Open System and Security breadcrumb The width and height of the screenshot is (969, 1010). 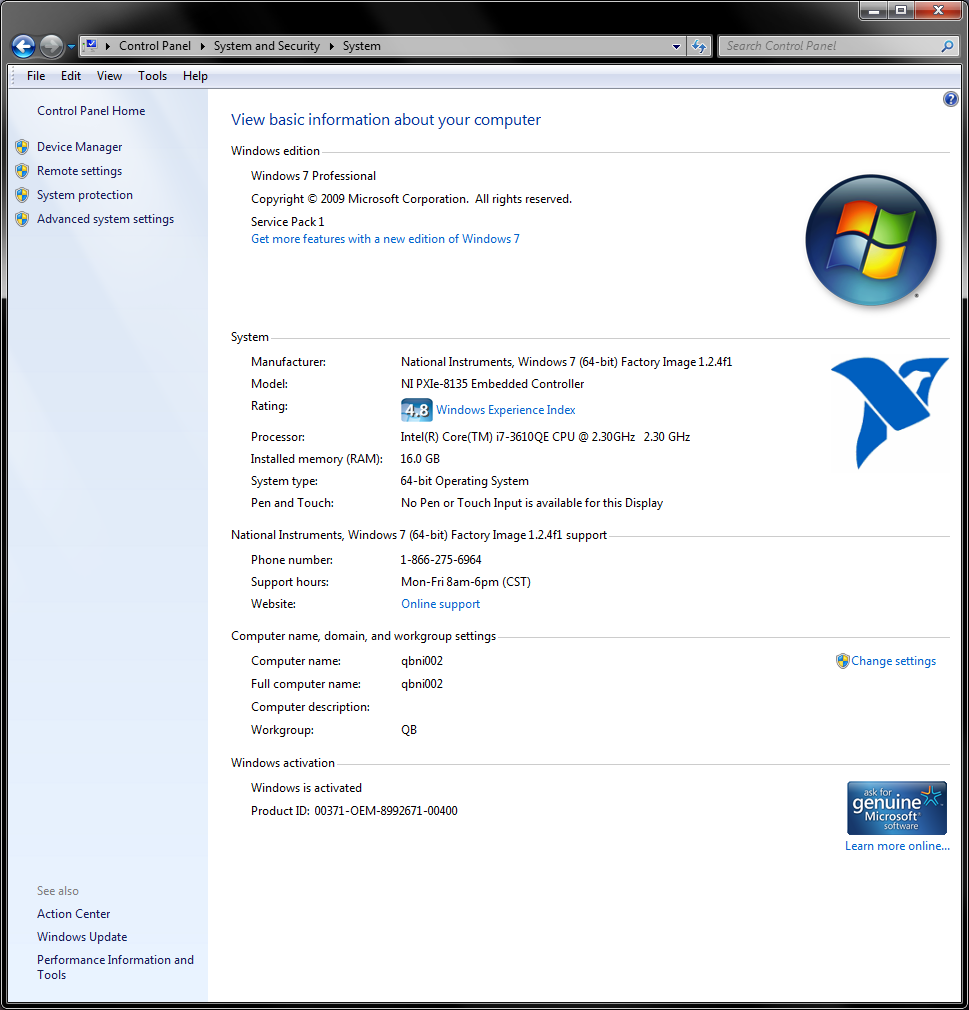pyautogui.click(x=267, y=46)
